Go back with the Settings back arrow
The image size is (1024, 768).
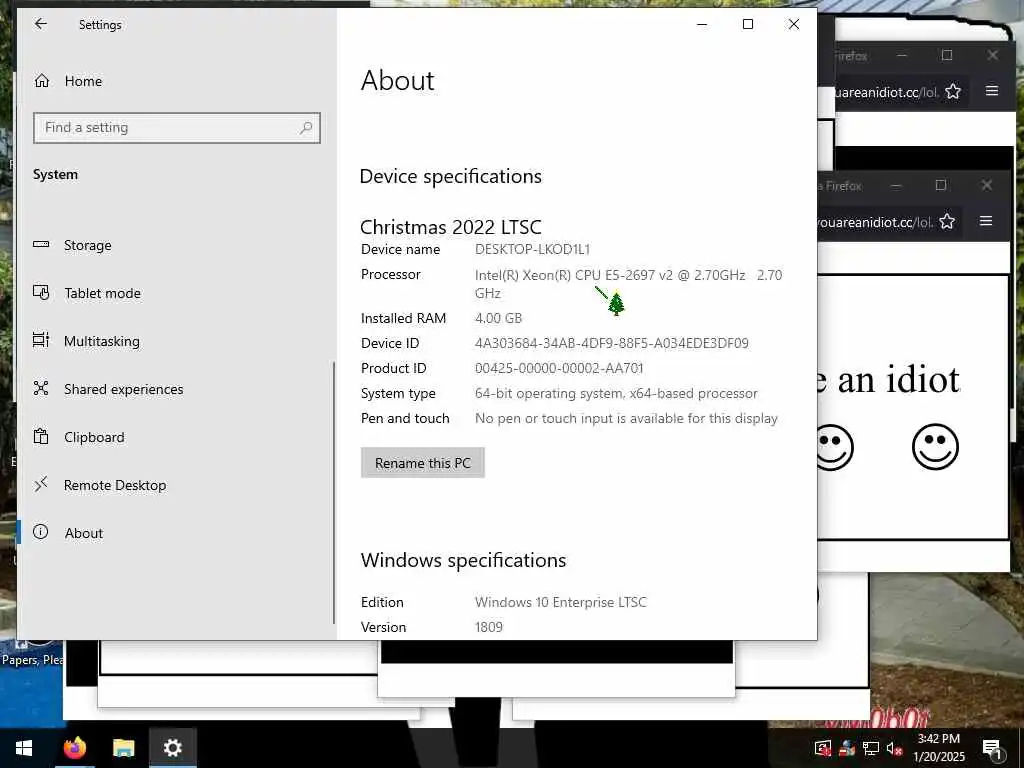(40, 24)
